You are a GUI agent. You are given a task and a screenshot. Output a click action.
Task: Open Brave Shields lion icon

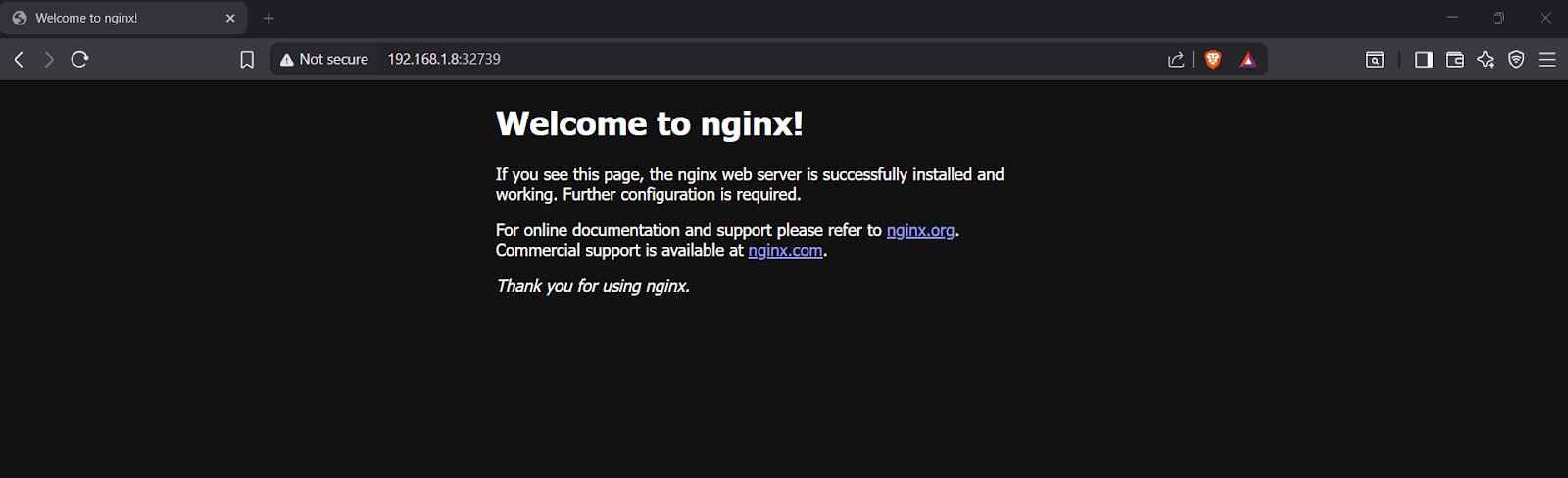click(x=1213, y=60)
